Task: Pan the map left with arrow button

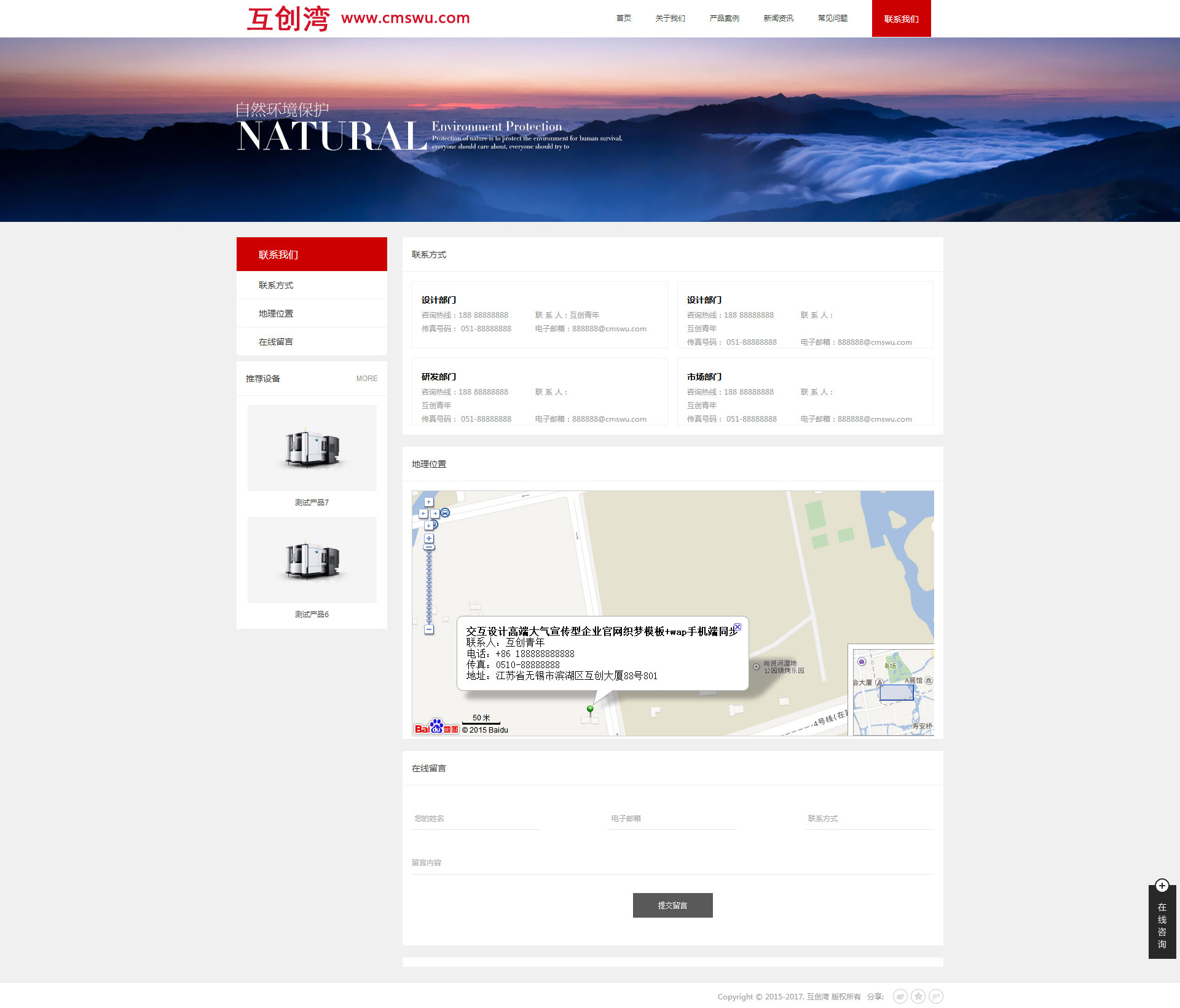Action: click(423, 513)
